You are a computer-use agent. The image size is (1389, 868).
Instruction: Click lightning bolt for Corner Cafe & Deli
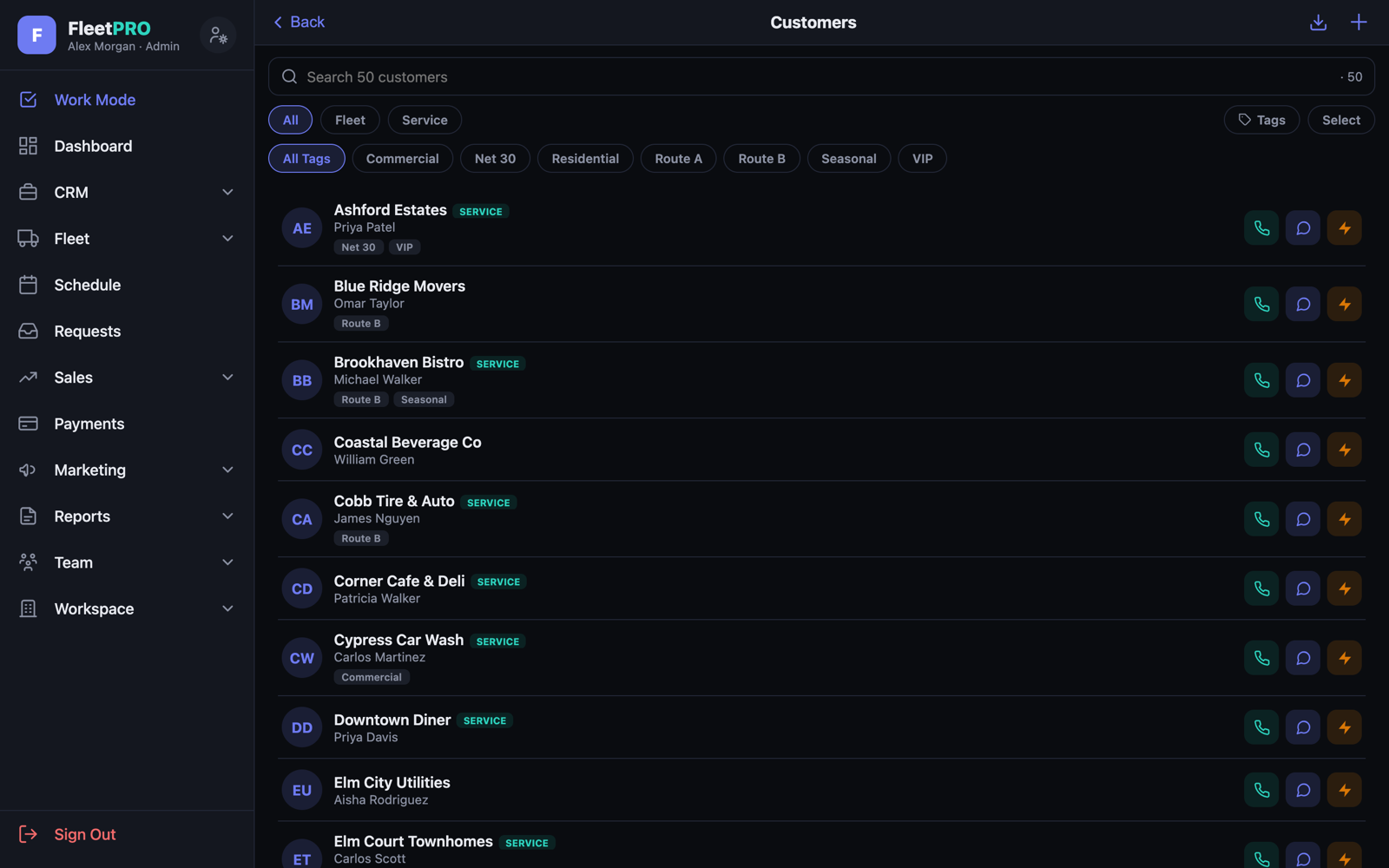click(x=1345, y=589)
